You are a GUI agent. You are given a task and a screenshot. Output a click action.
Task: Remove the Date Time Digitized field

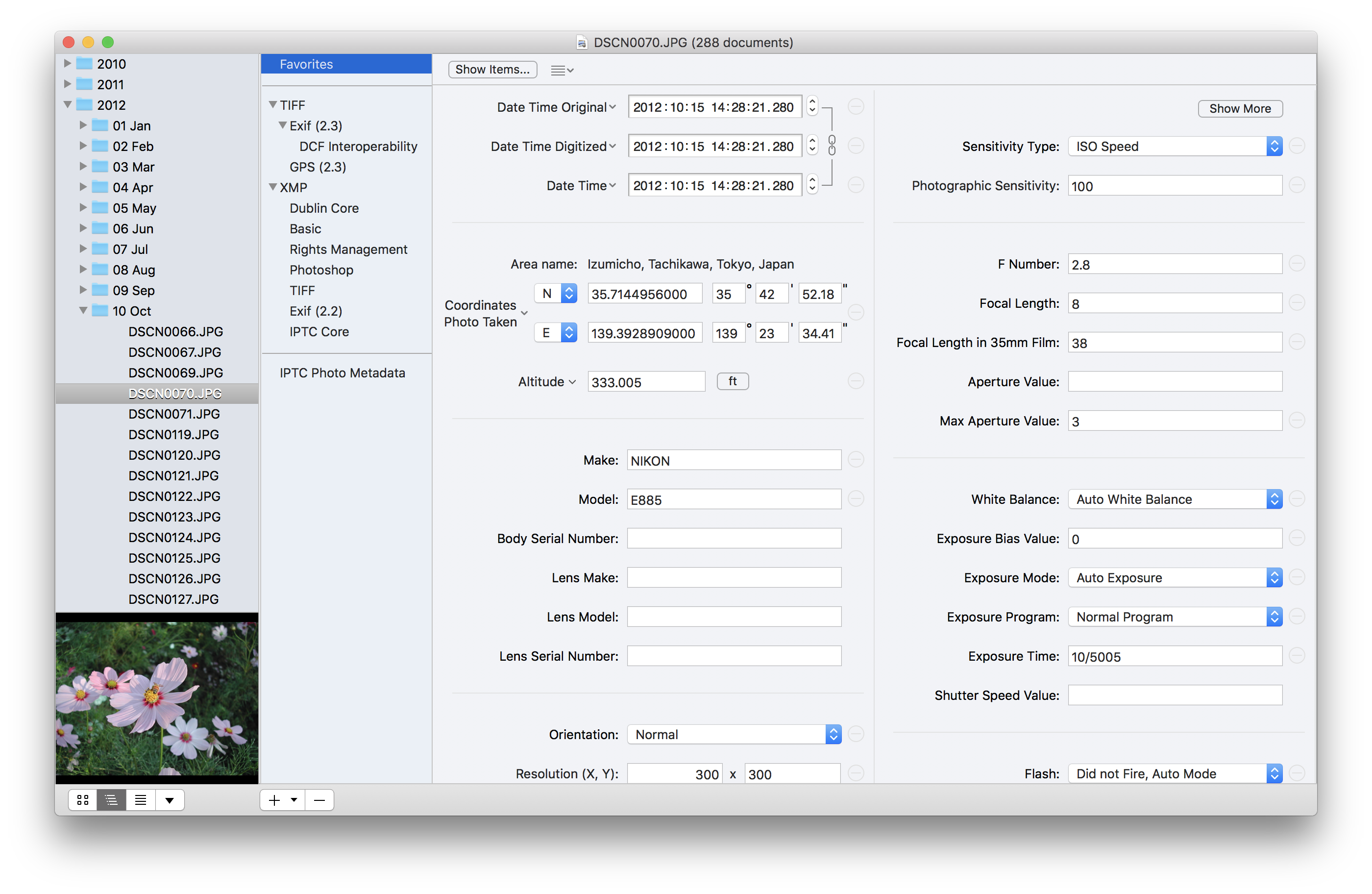pyautogui.click(x=856, y=146)
